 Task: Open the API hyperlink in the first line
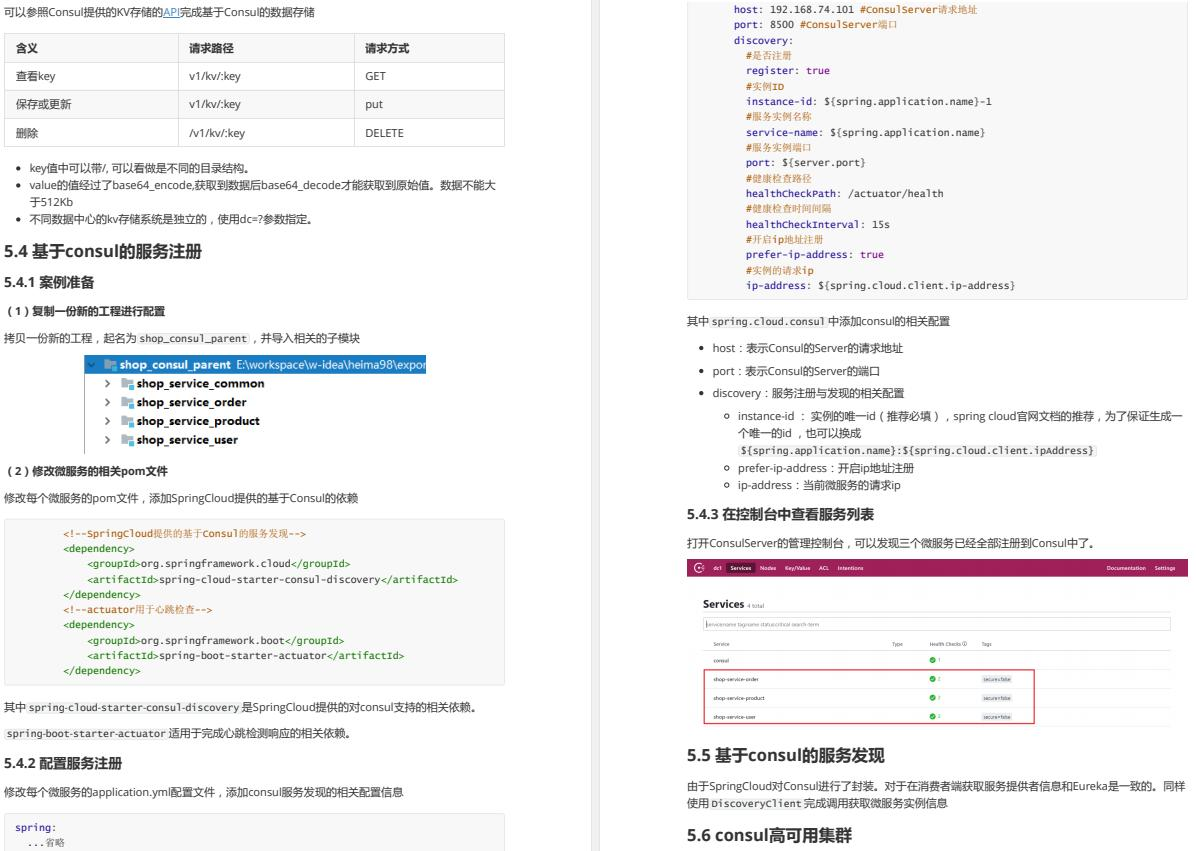(x=171, y=12)
